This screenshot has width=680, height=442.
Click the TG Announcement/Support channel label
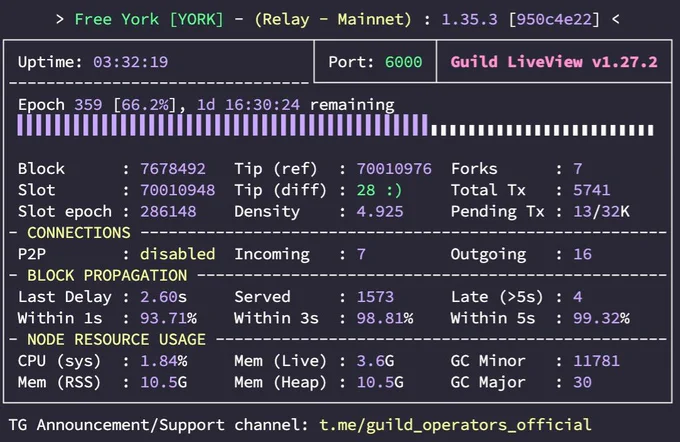(158, 425)
